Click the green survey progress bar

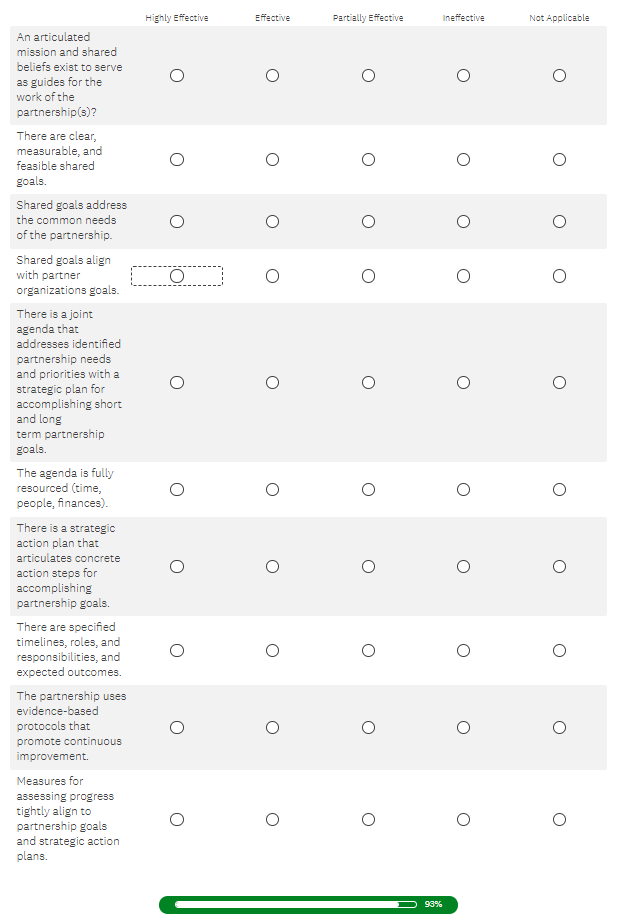pos(307,904)
